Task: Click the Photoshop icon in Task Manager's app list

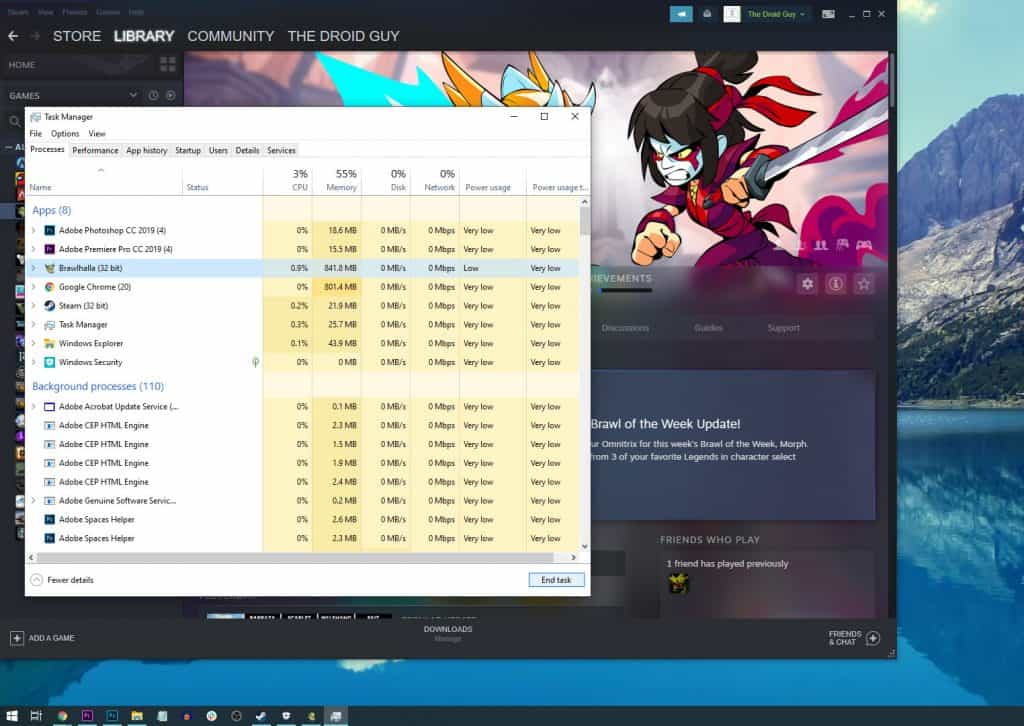Action: 50,230
